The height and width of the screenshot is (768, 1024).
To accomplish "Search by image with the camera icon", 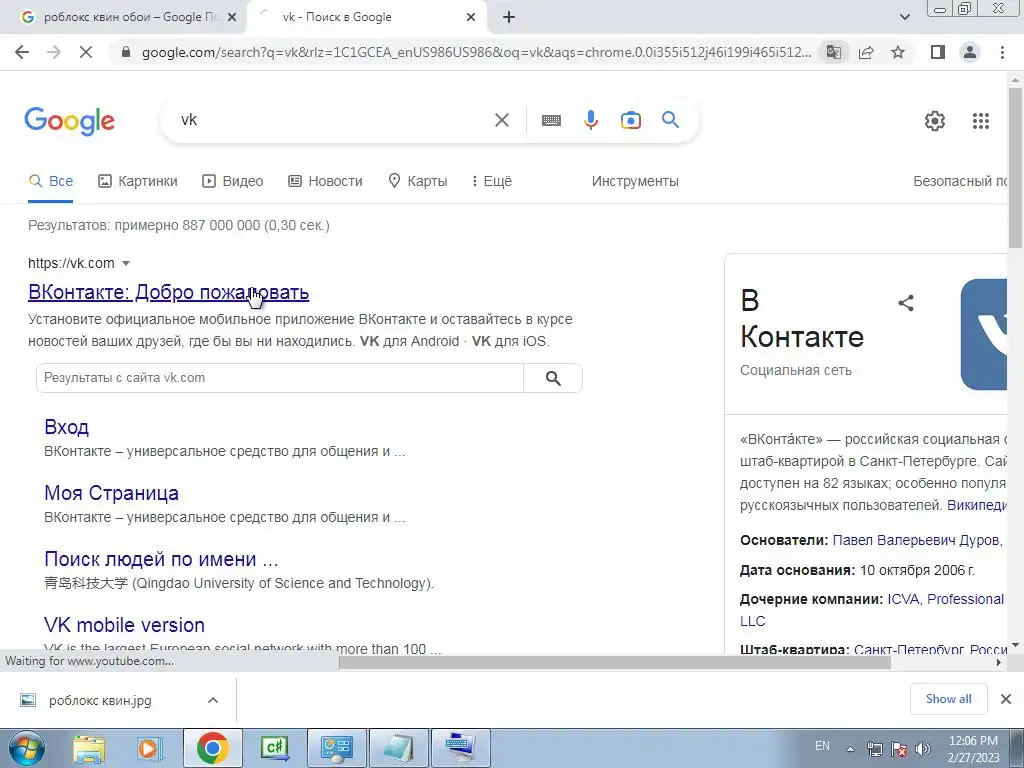I will point(631,120).
